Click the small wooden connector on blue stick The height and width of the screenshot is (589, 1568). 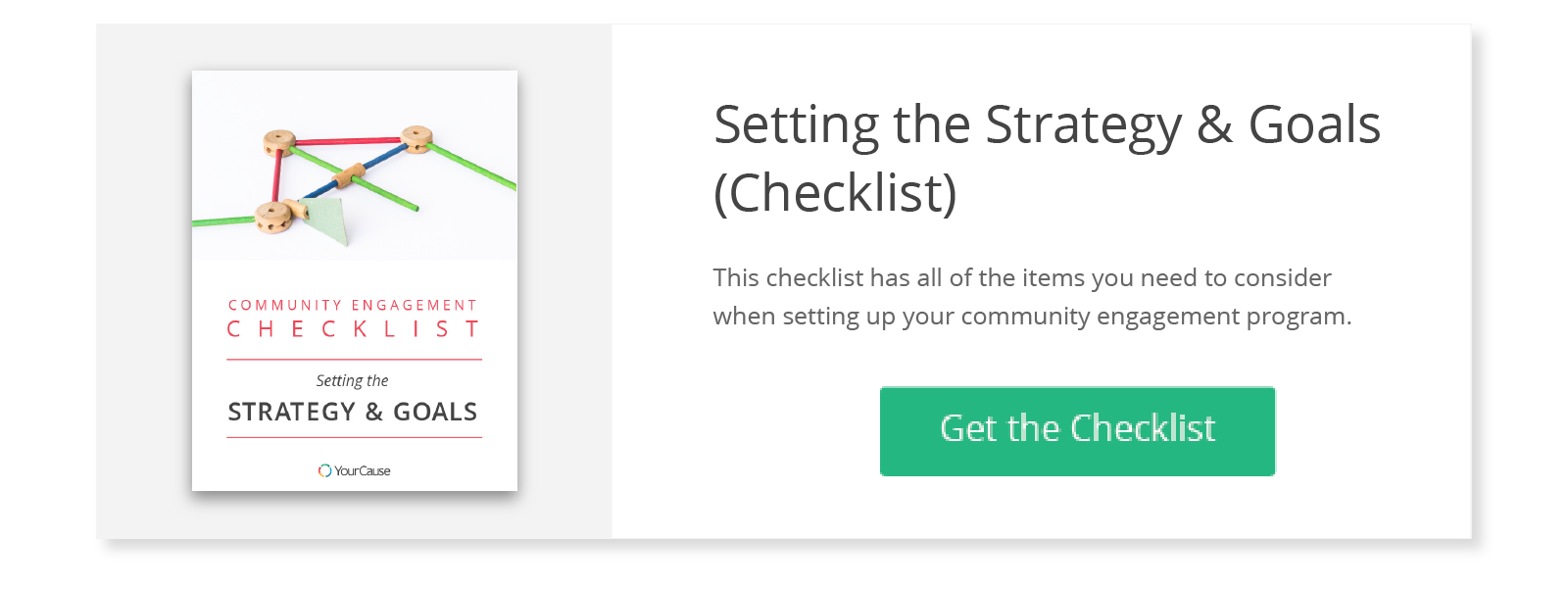(x=350, y=176)
